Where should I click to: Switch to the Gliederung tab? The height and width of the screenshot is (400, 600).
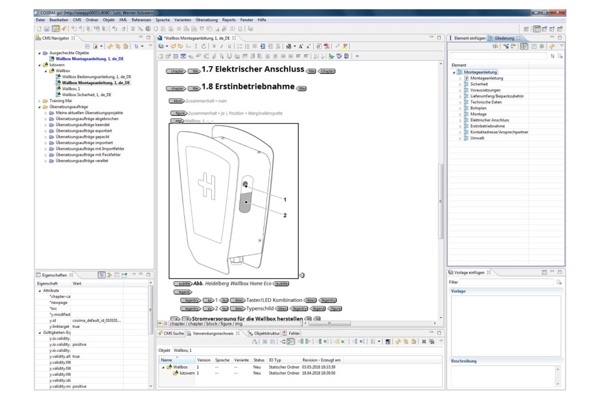(505, 37)
